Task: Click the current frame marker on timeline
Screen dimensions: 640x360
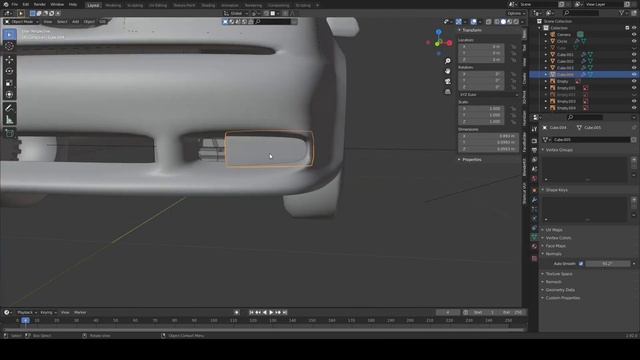Action: pyautogui.click(x=25, y=321)
